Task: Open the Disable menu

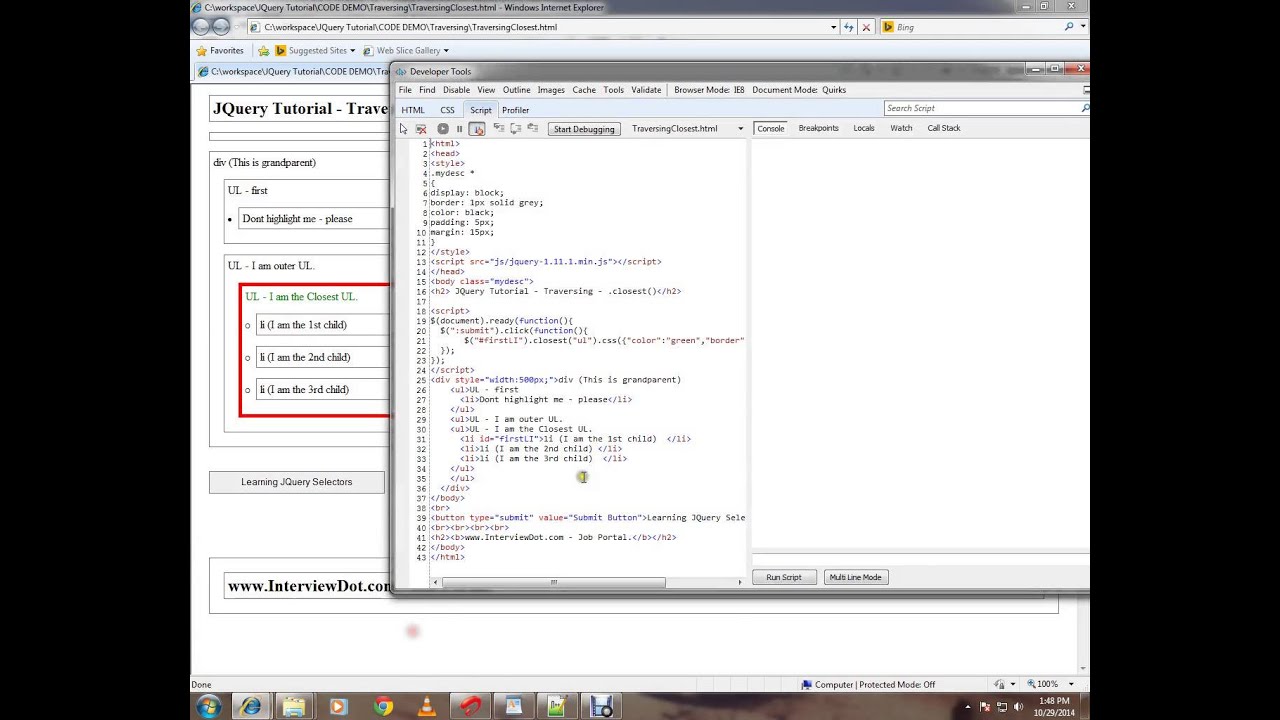Action: 456,90
